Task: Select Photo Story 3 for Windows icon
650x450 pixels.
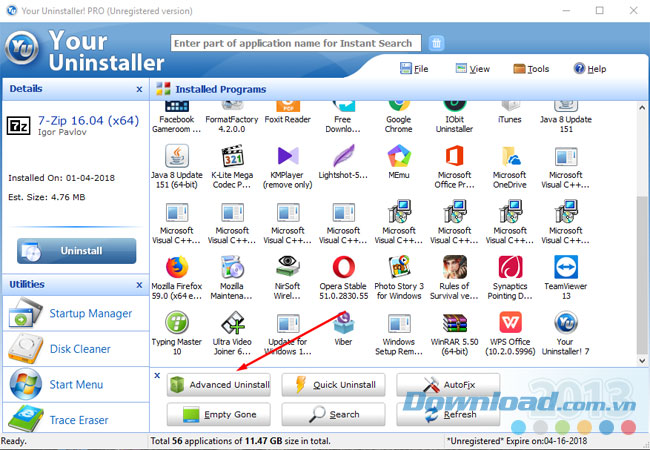Action: 399,267
